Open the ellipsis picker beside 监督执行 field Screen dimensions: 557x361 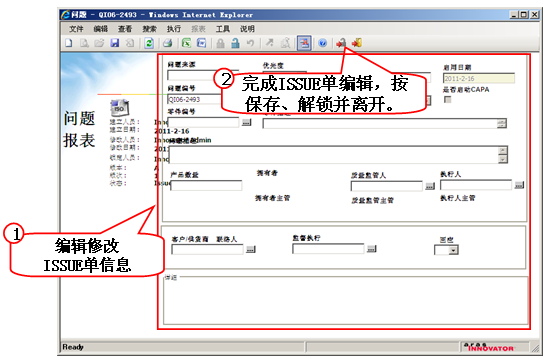372,249
